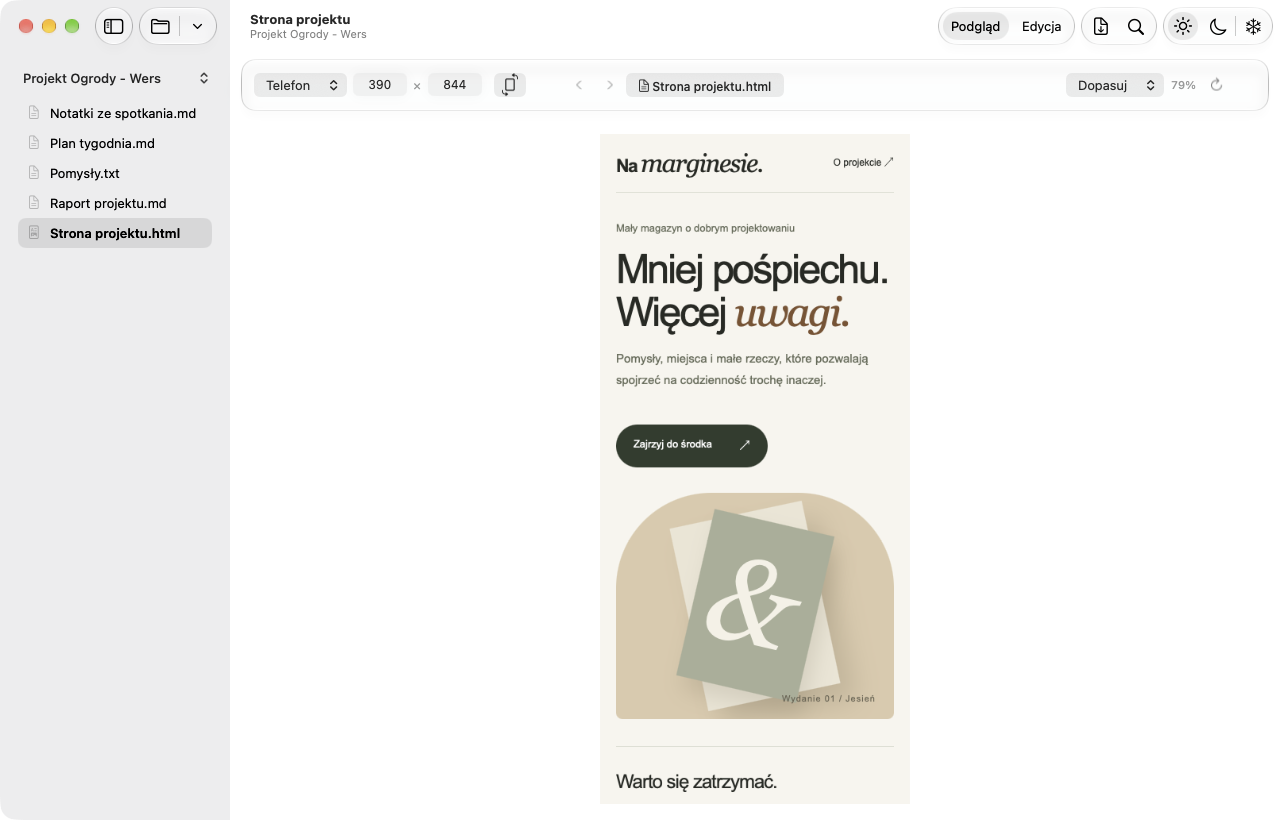
Task: Switch to Edycja mode
Action: click(1041, 27)
